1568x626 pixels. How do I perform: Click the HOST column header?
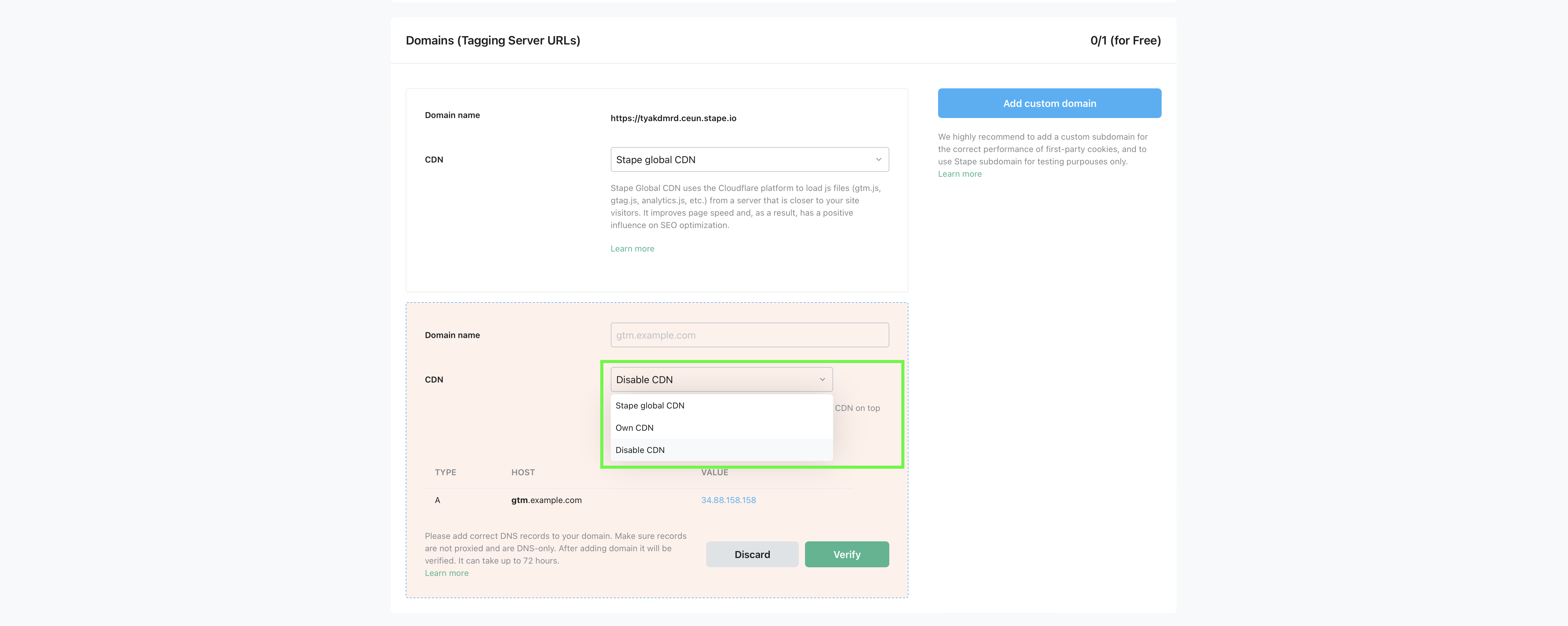click(523, 472)
